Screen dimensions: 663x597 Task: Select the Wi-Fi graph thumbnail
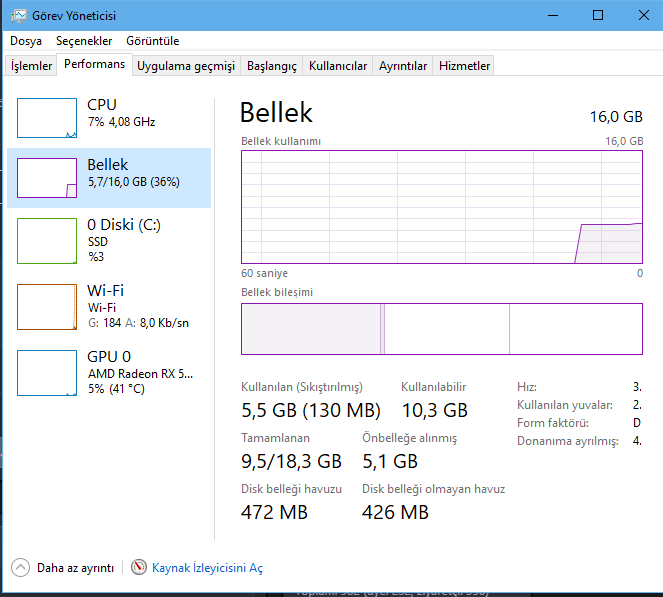(47, 306)
